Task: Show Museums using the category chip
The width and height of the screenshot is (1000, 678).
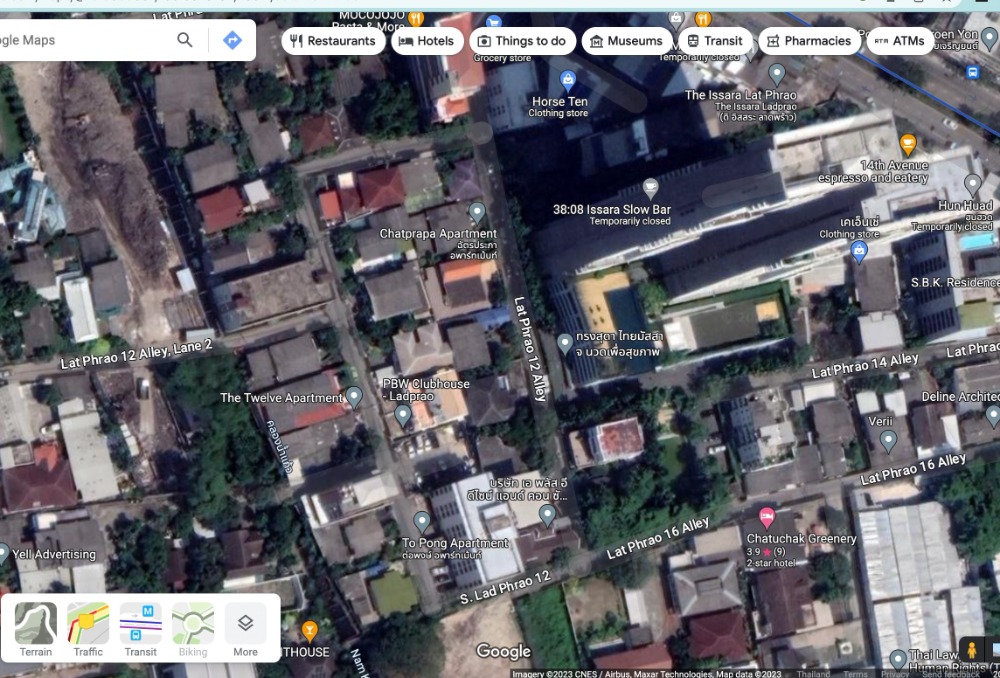Action: tap(627, 41)
